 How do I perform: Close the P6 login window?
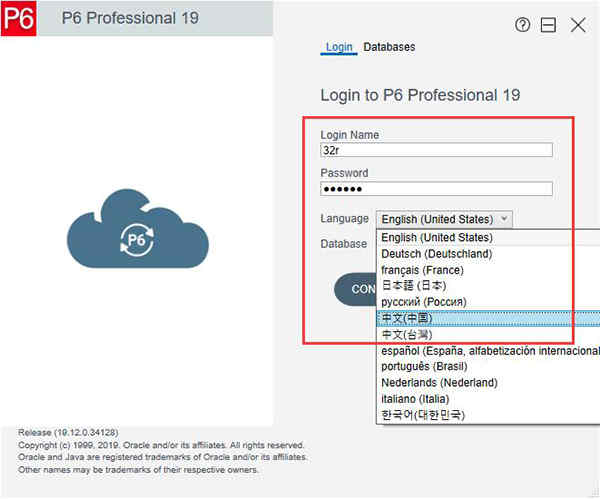[x=578, y=25]
